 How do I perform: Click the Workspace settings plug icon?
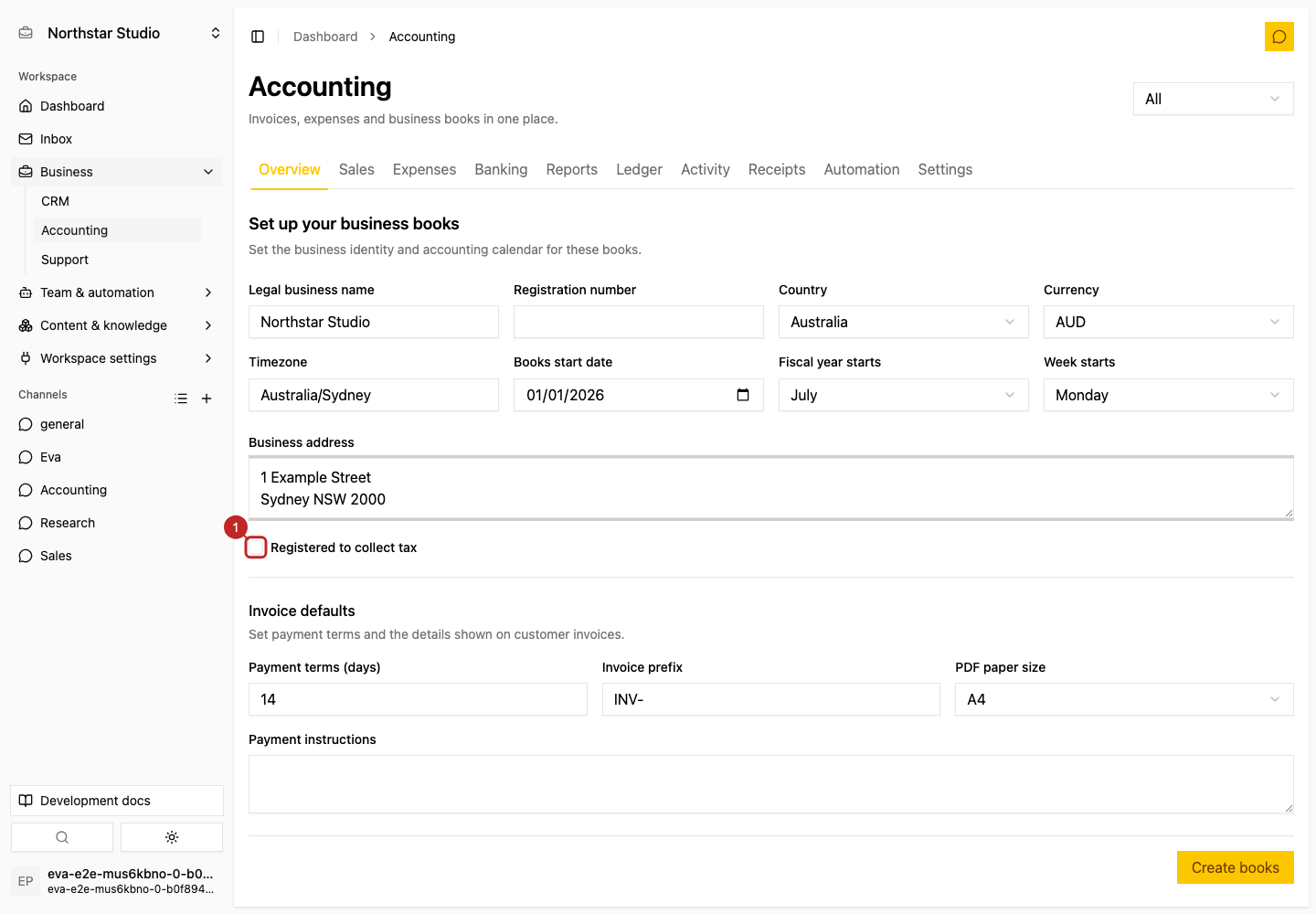[26, 358]
